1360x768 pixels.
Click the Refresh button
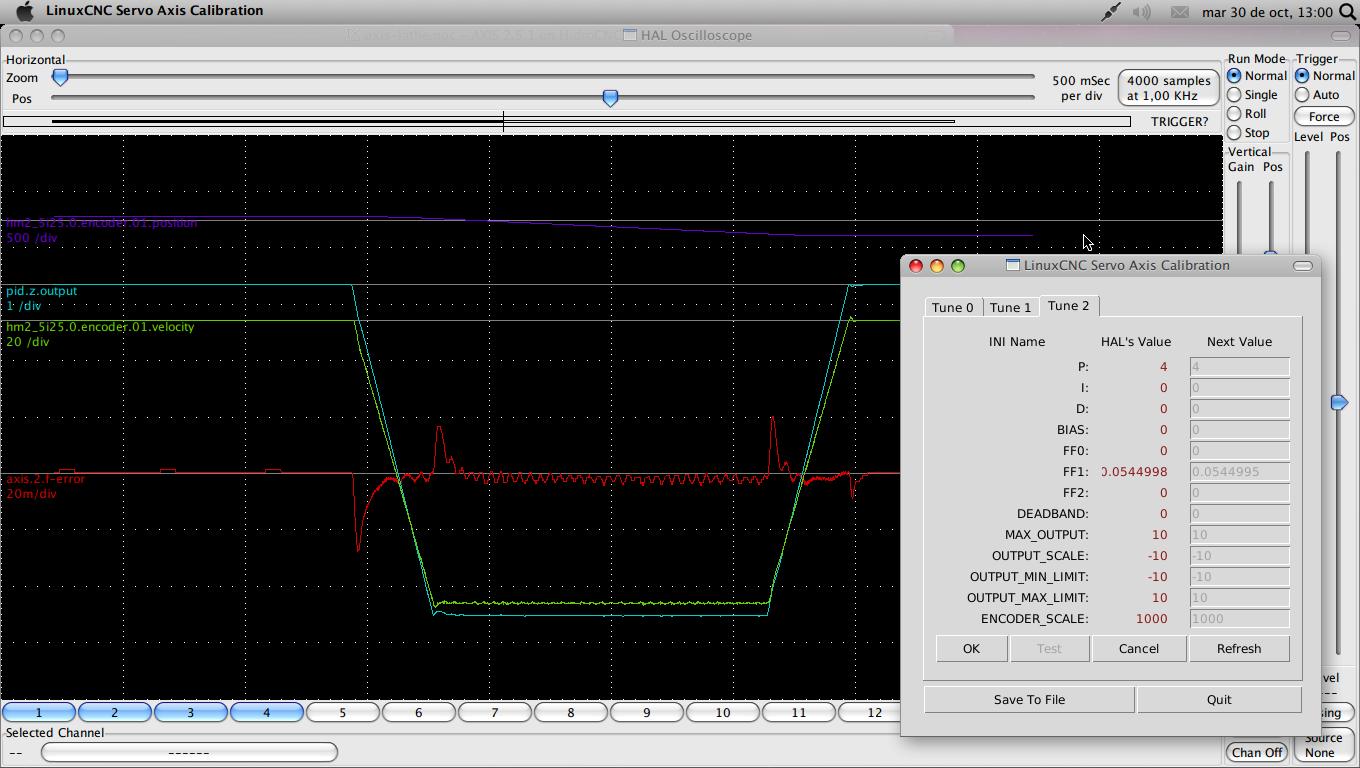(x=1239, y=648)
